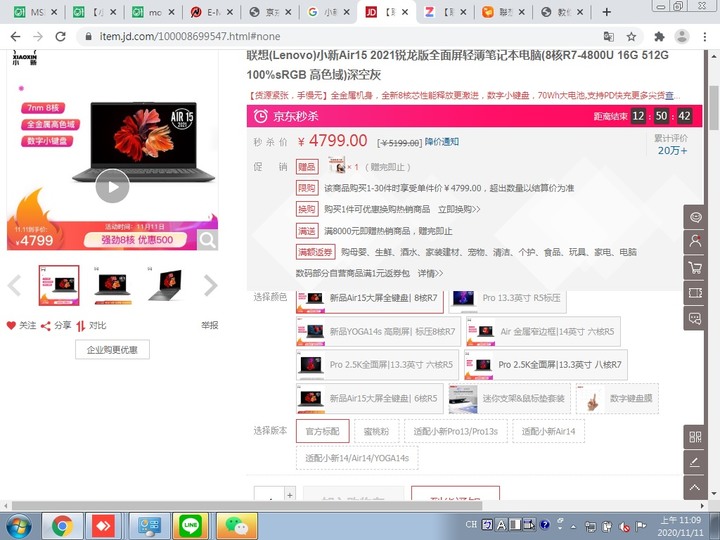Open the QR code sidebar icon
This screenshot has height=540, width=720.
tap(695, 437)
